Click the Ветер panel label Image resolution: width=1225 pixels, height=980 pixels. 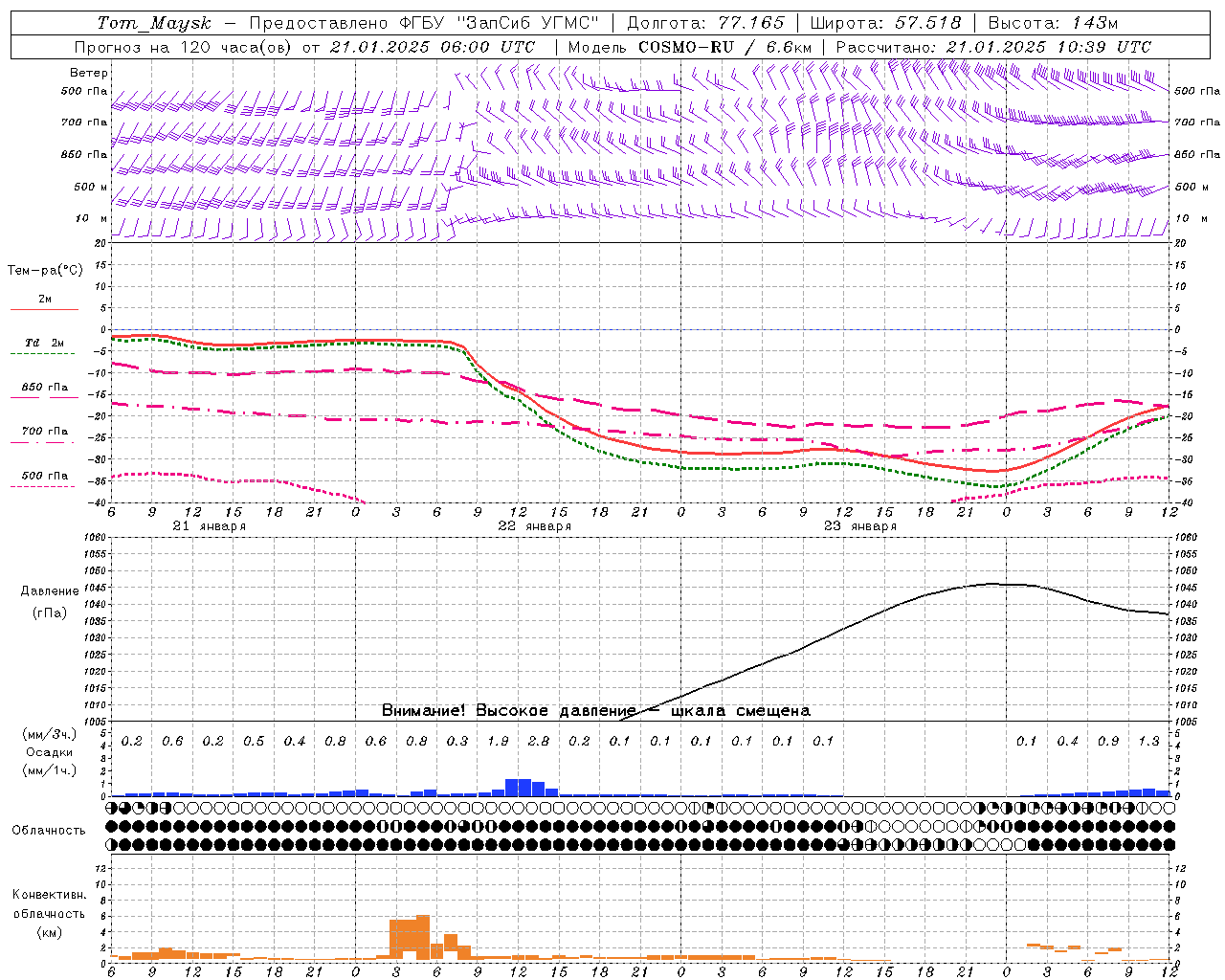point(89,73)
